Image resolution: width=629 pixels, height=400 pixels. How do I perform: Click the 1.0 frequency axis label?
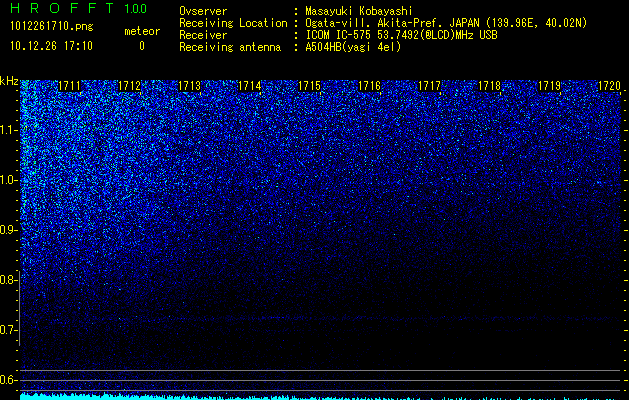tap(9, 180)
